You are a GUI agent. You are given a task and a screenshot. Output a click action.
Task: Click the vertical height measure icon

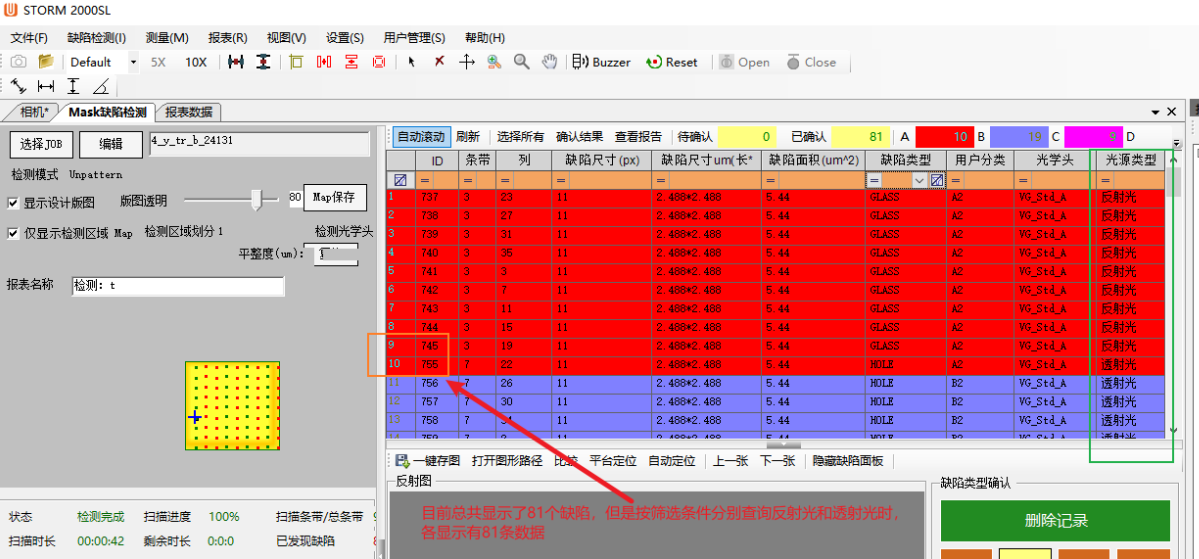262,62
